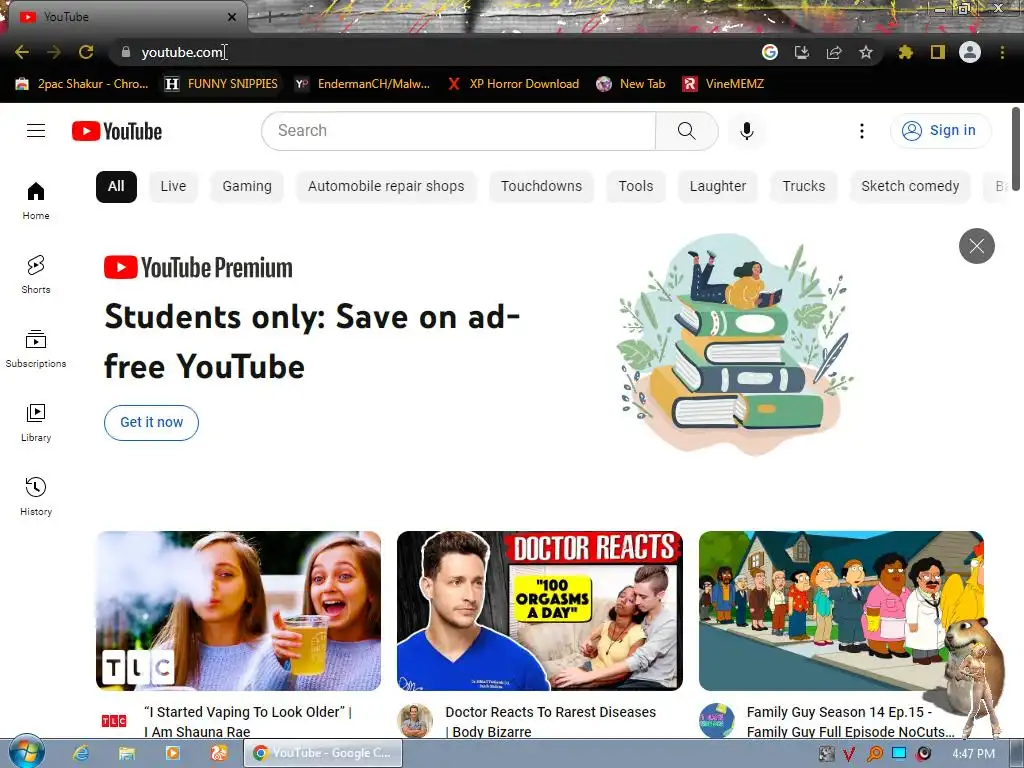Image resolution: width=1024 pixels, height=768 pixels.
Task: Select the Touchdowns filter chip
Action: [541, 186]
